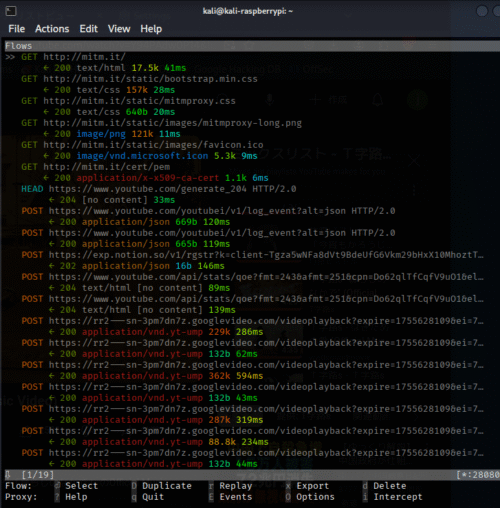Click the yt-ump 88.8k 234ms response
The height and width of the screenshot is (508, 500).
pos(159,442)
